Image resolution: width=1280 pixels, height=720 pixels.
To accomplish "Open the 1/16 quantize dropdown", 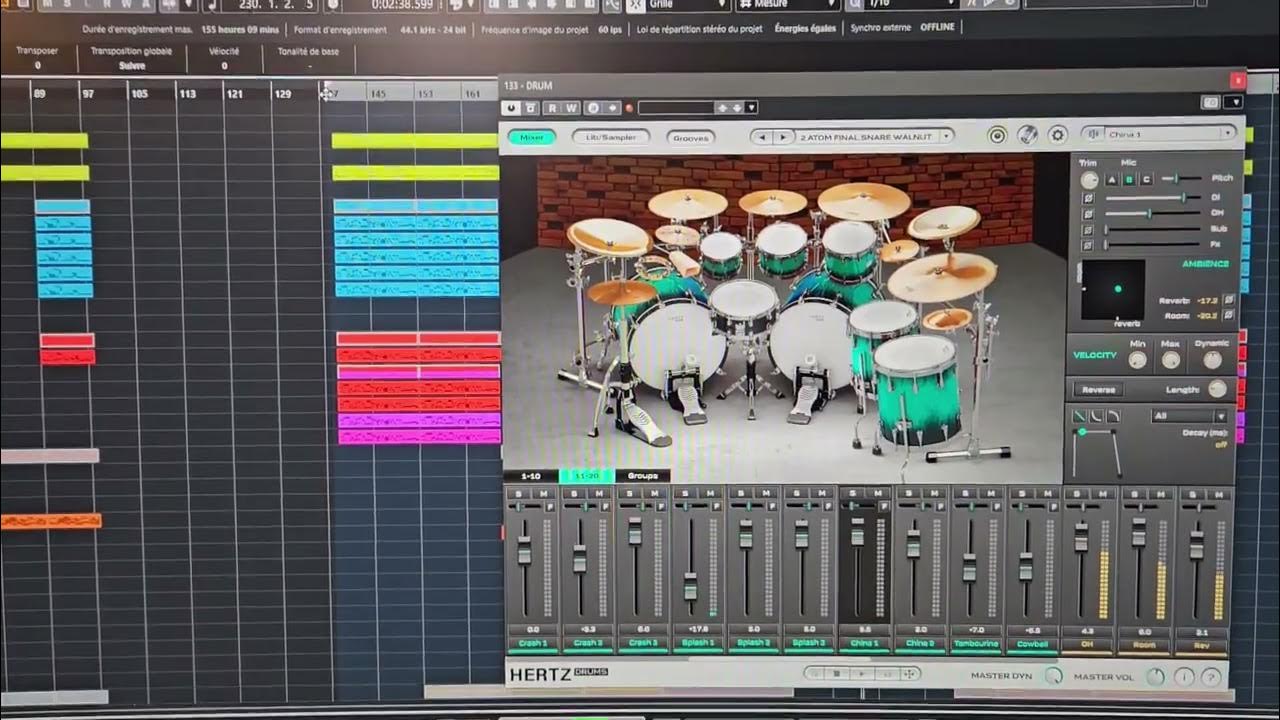I will coord(917,5).
